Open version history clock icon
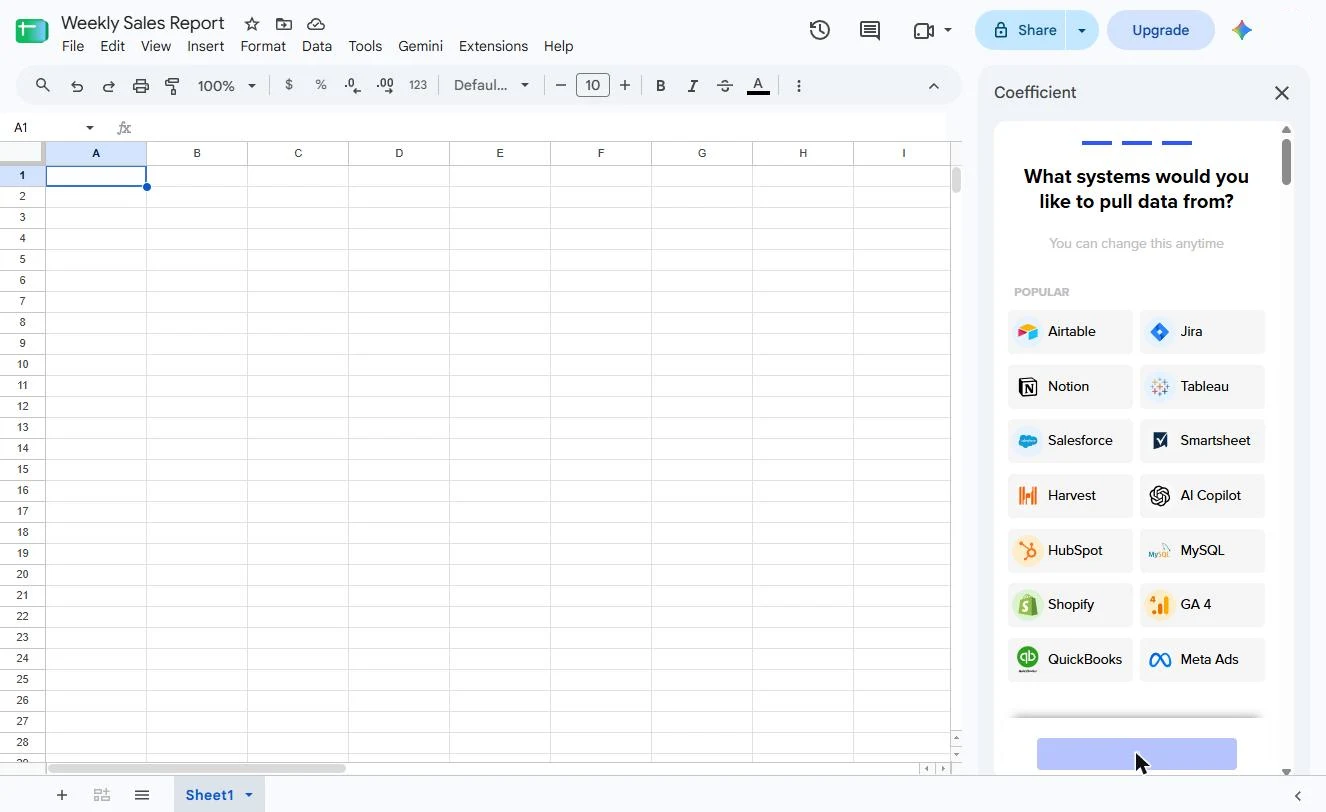 point(820,30)
